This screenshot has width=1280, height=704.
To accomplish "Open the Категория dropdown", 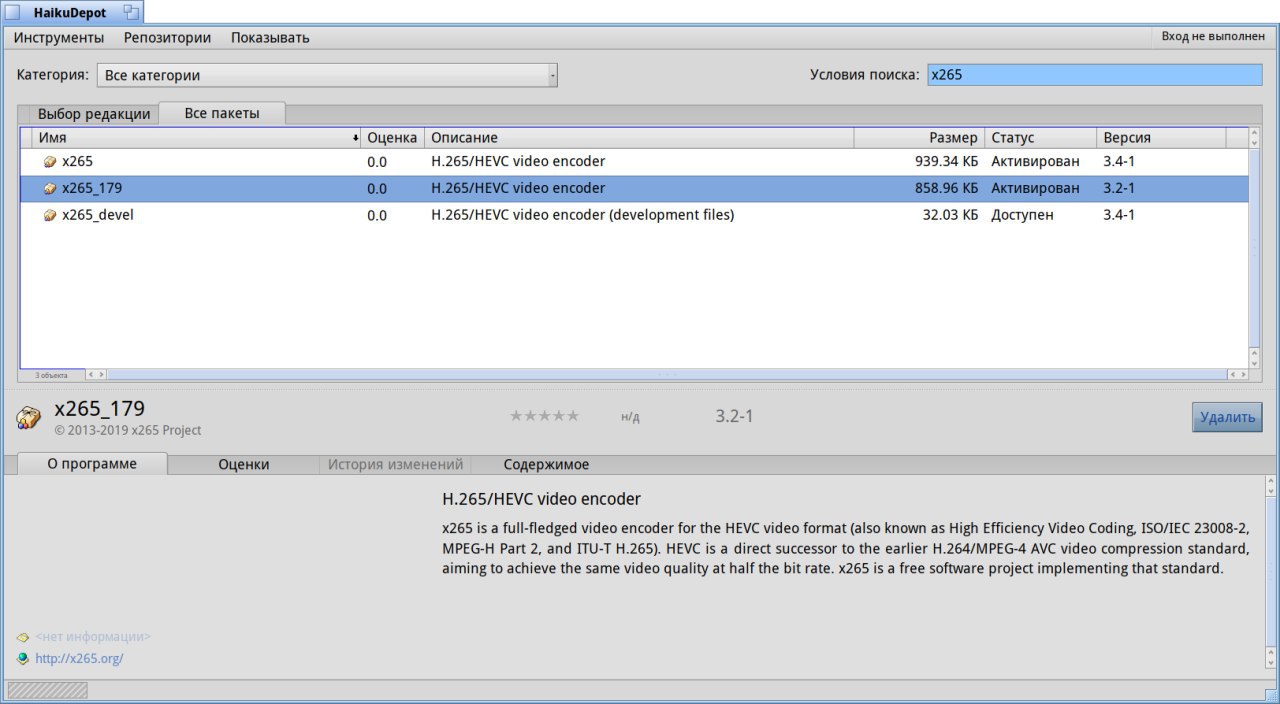I will (x=327, y=75).
